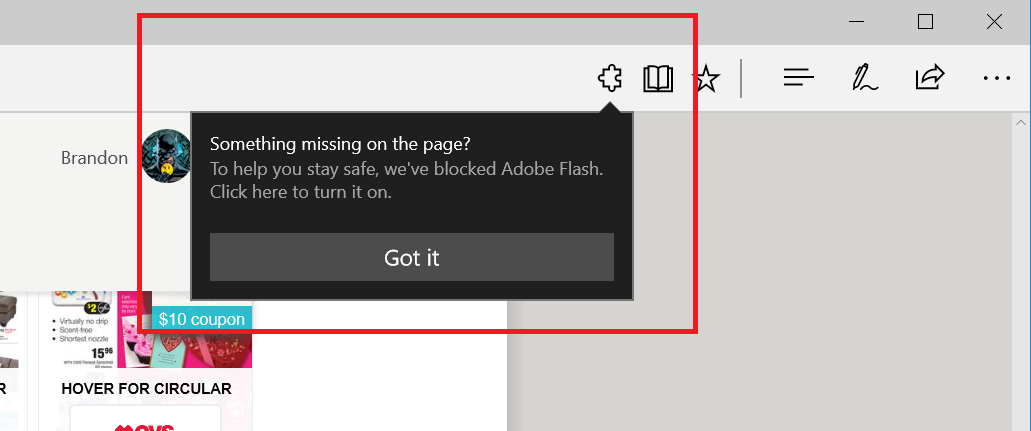The image size is (1031, 431).
Task: Click the 'Something missing on the page?' heading
Action: pos(340,143)
